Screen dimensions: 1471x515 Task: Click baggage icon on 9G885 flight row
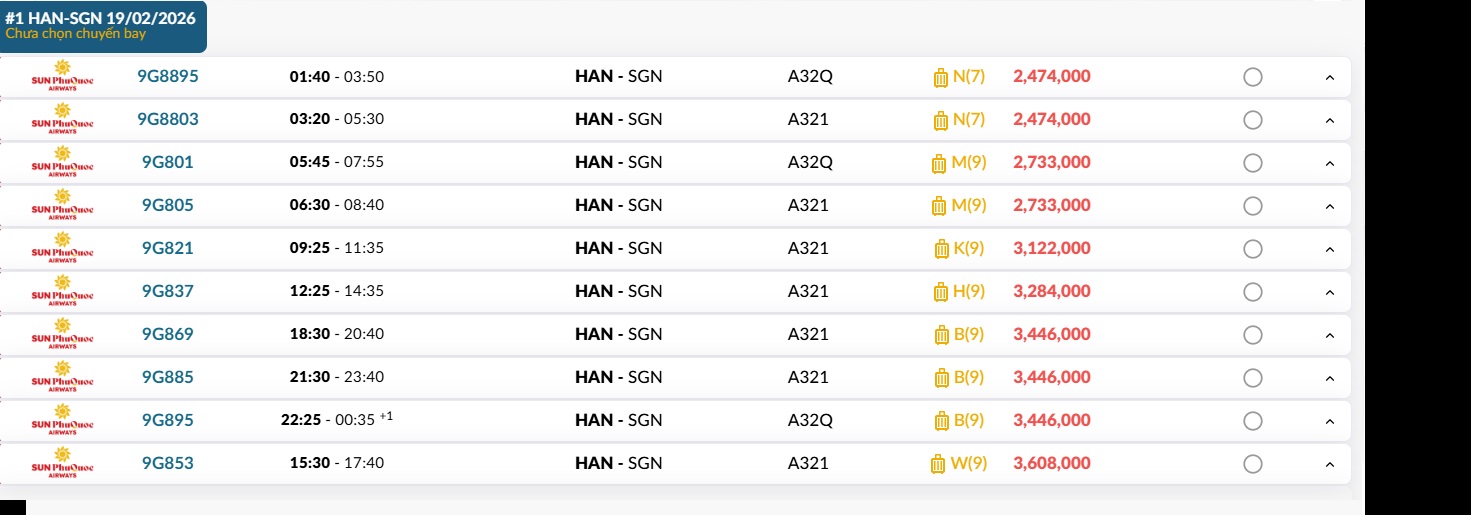(941, 378)
